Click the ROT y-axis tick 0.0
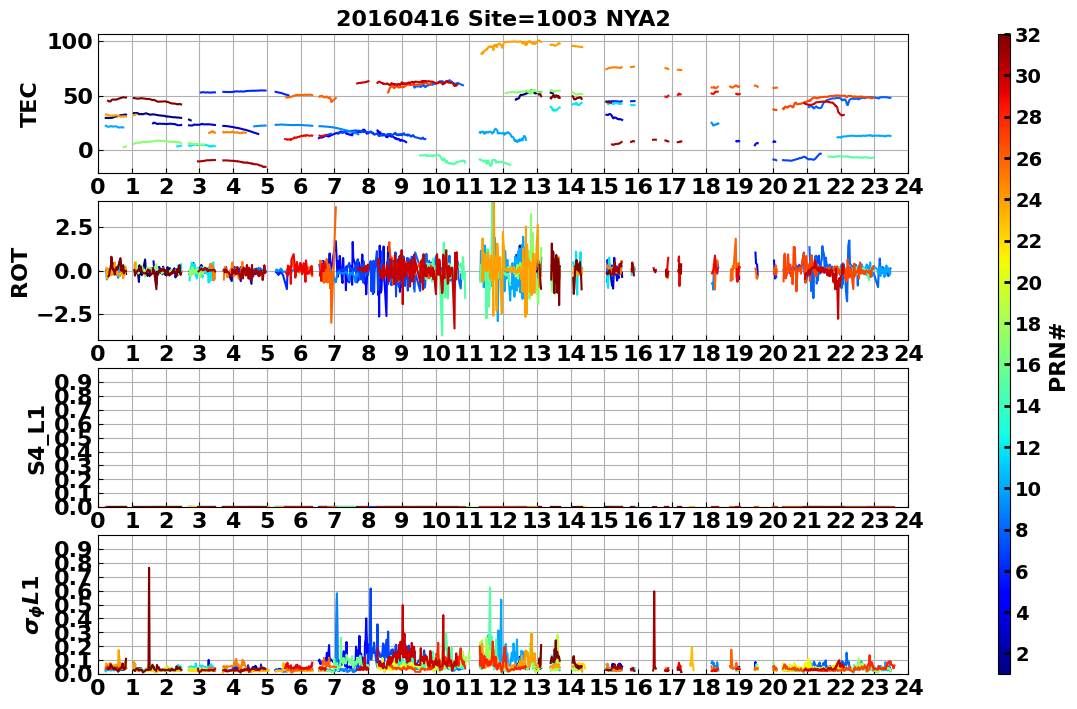 73,271
